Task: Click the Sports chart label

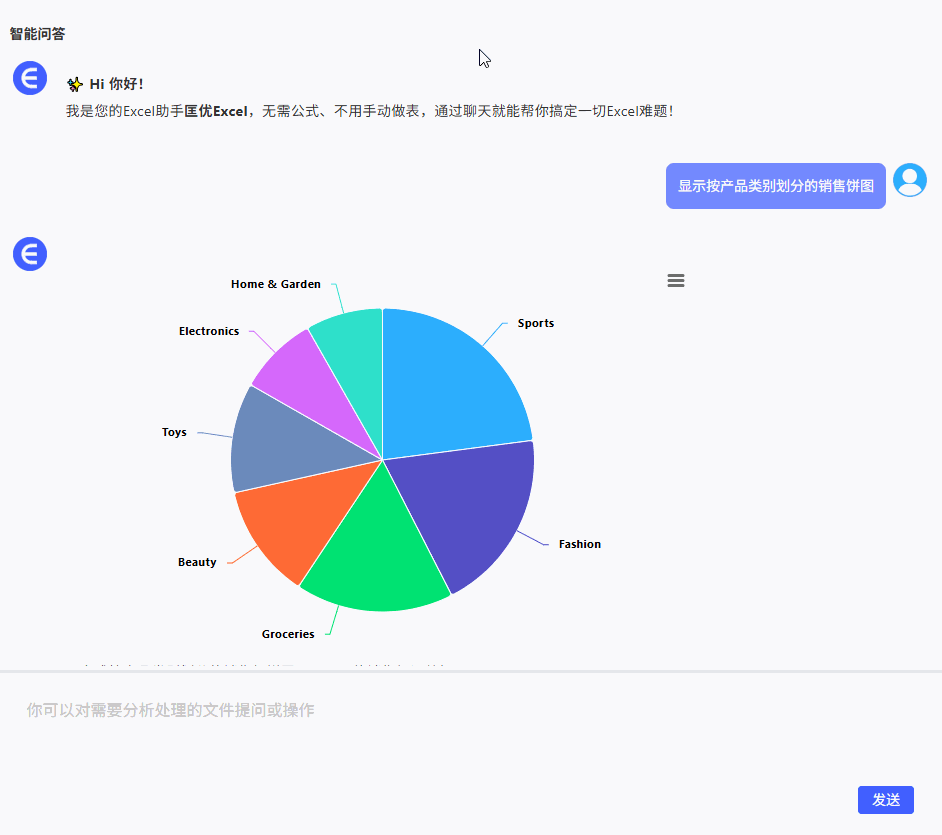Action: (536, 323)
